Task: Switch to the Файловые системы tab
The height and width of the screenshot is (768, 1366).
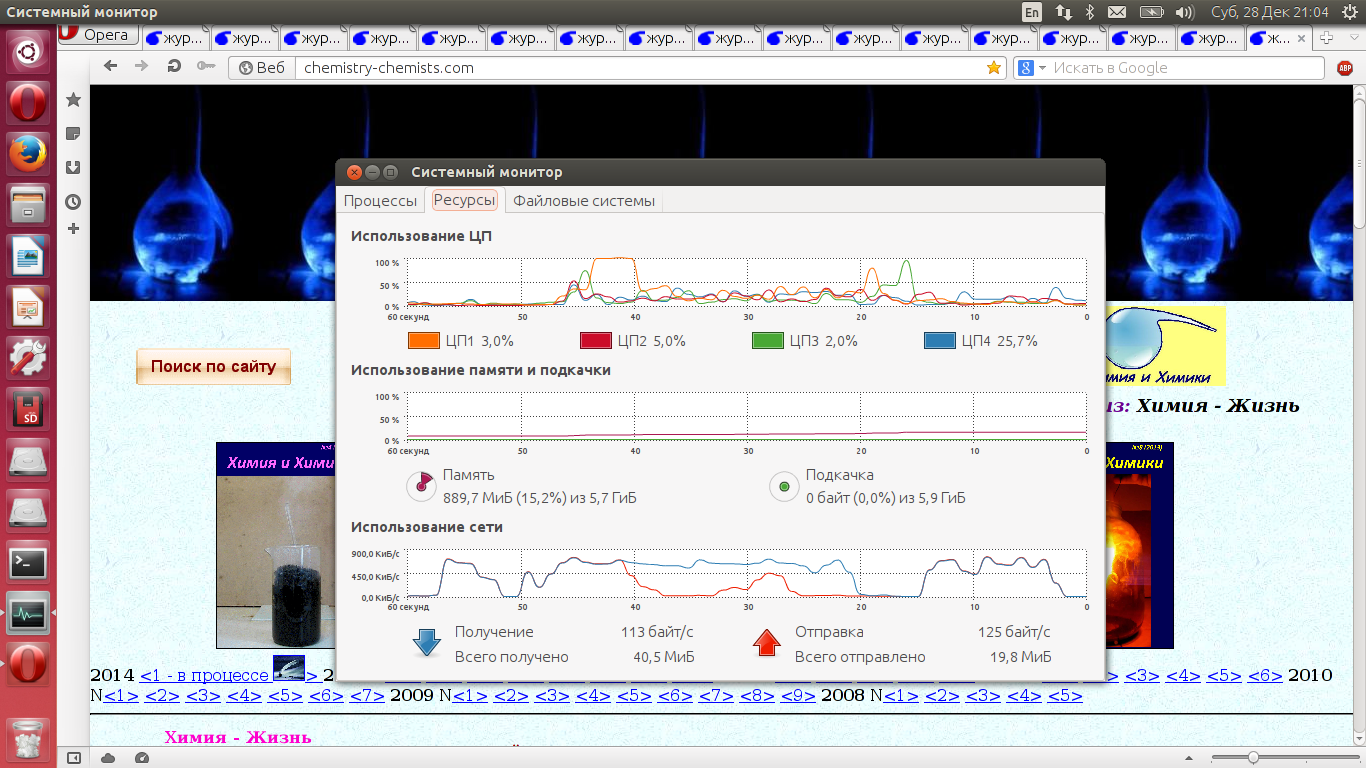Action: pyautogui.click(x=584, y=201)
